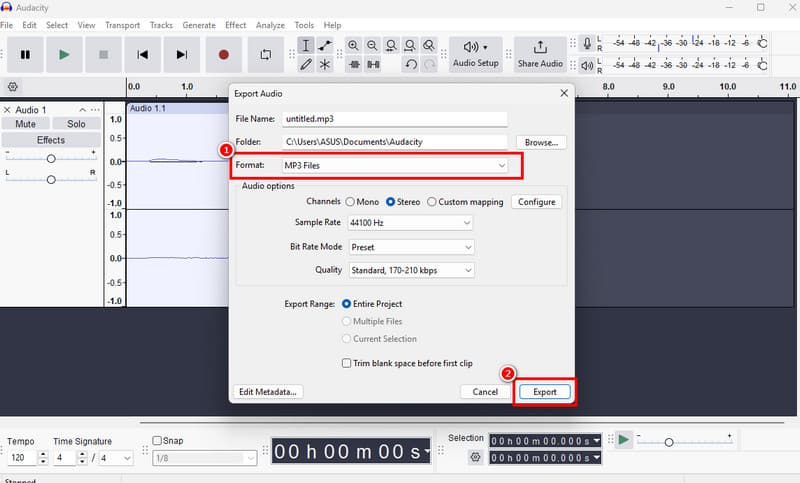Image resolution: width=800 pixels, height=483 pixels.
Task: Click the Stop transport button
Action: tap(104, 55)
